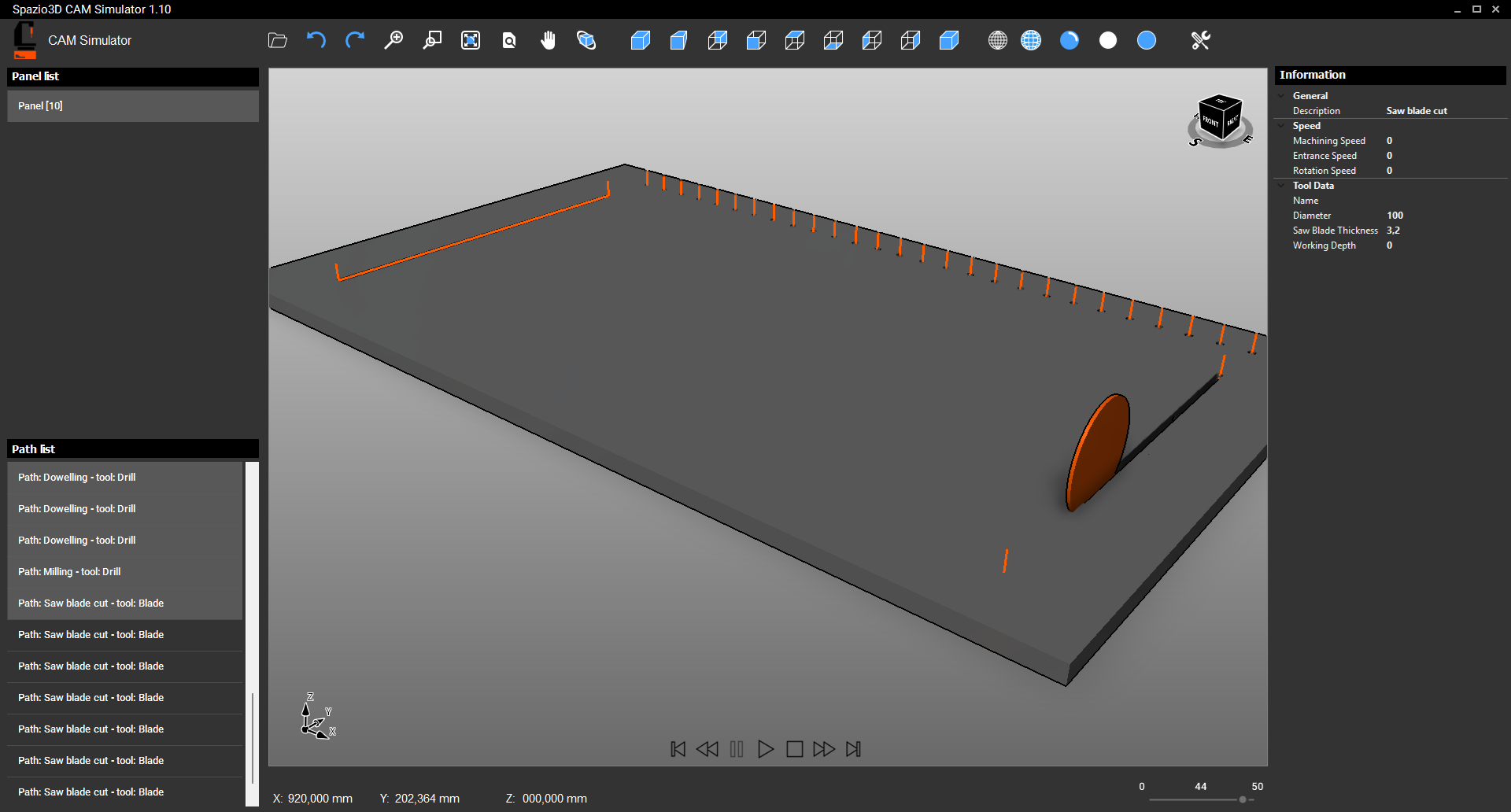Collapse the General section
1511x812 pixels.
pos(1282,96)
